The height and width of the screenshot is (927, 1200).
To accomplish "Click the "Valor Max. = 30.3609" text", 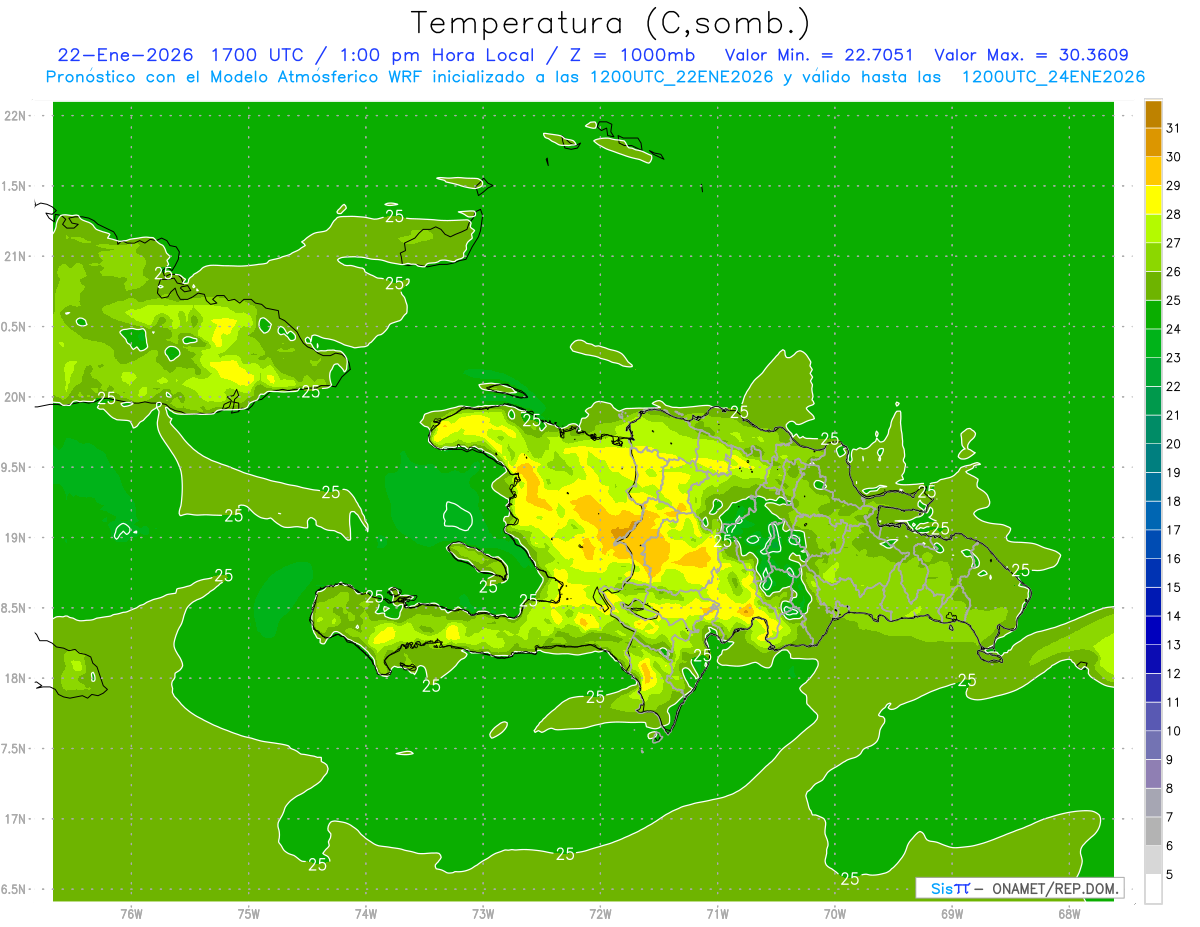I will tap(1032, 55).
